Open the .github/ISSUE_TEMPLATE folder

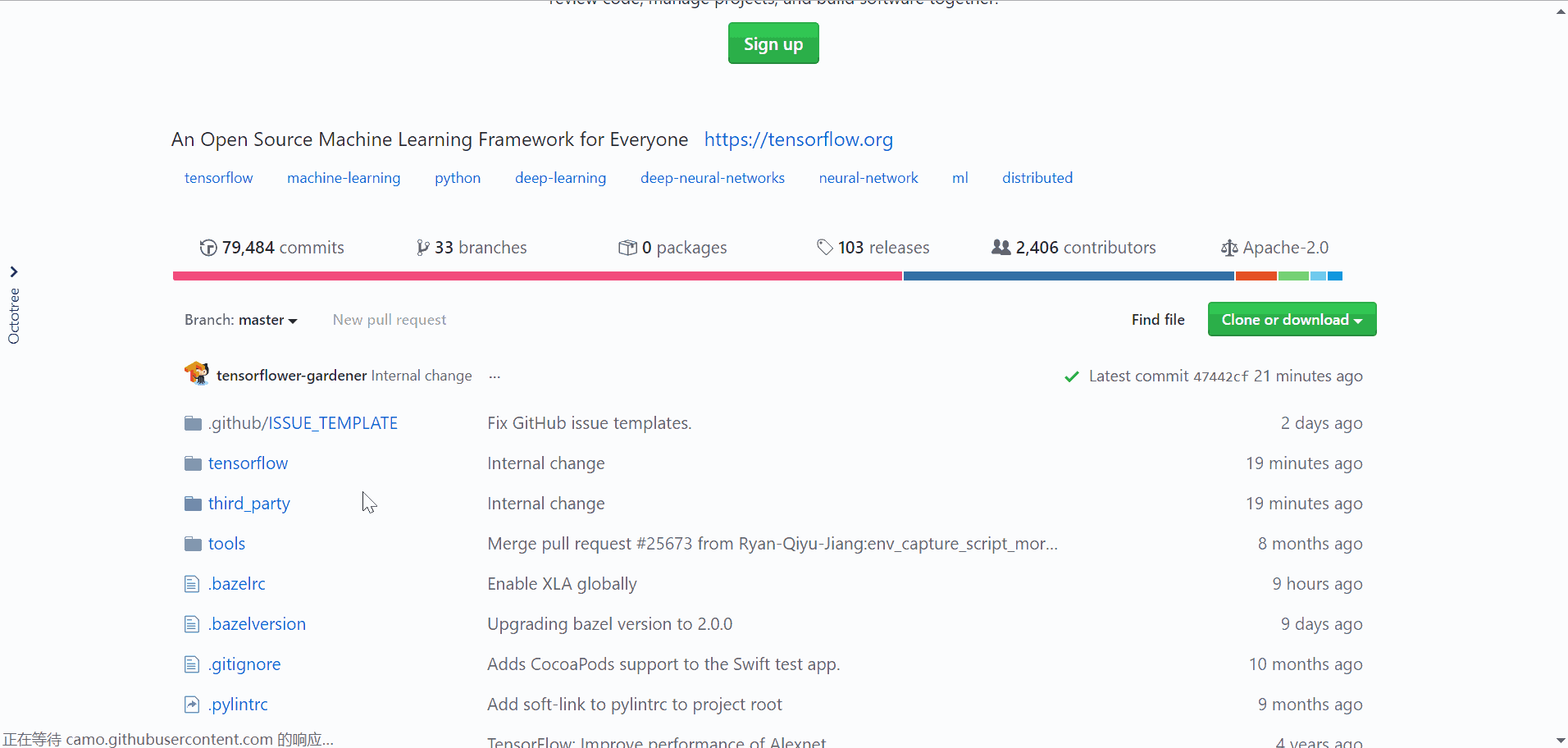click(303, 423)
